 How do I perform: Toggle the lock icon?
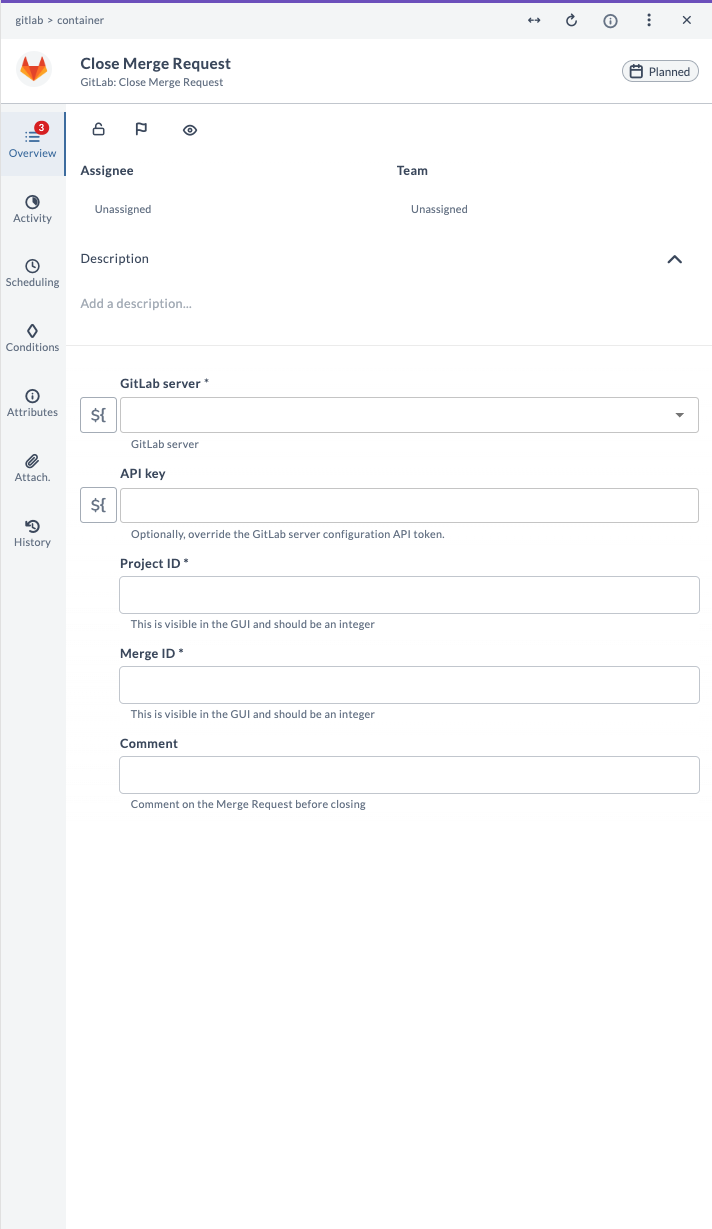pyautogui.click(x=98, y=129)
